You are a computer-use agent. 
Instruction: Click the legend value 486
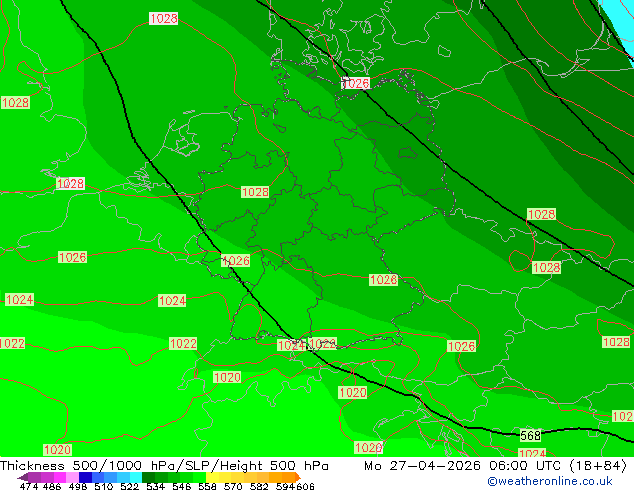click(x=52, y=486)
